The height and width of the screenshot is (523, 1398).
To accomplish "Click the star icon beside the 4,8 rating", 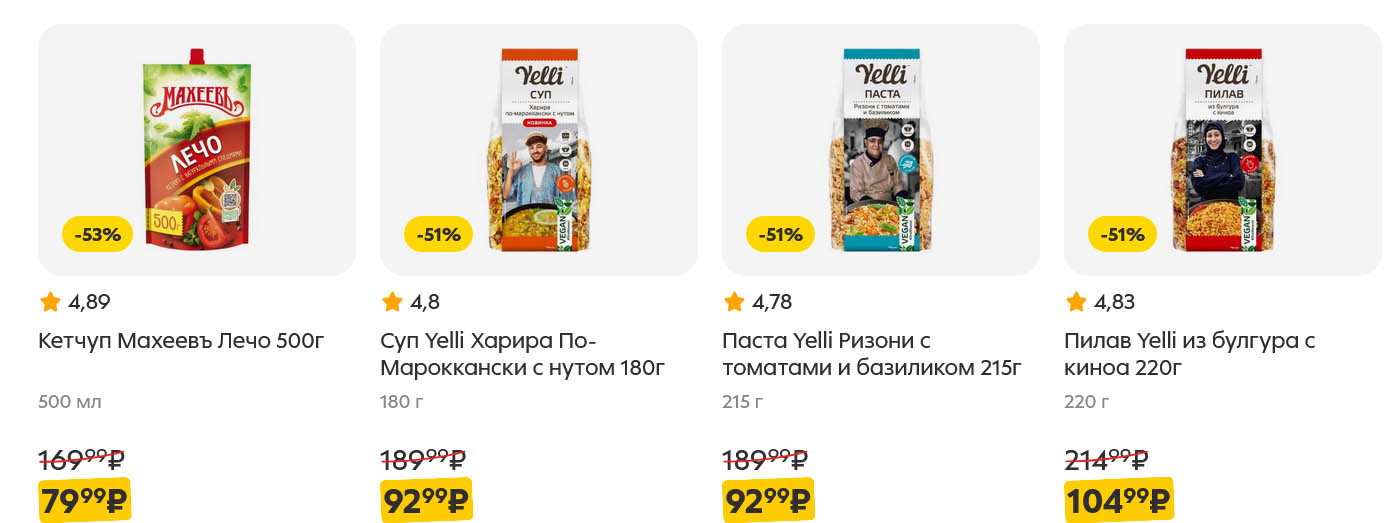I will coord(392,302).
